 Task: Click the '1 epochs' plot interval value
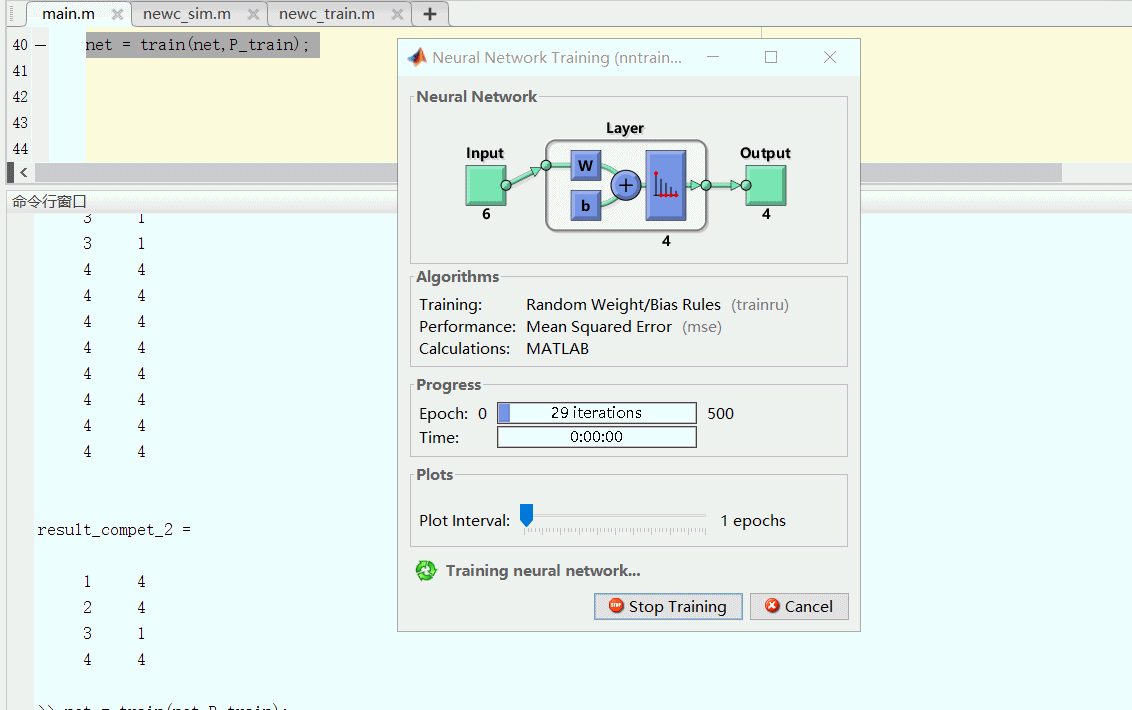(753, 521)
